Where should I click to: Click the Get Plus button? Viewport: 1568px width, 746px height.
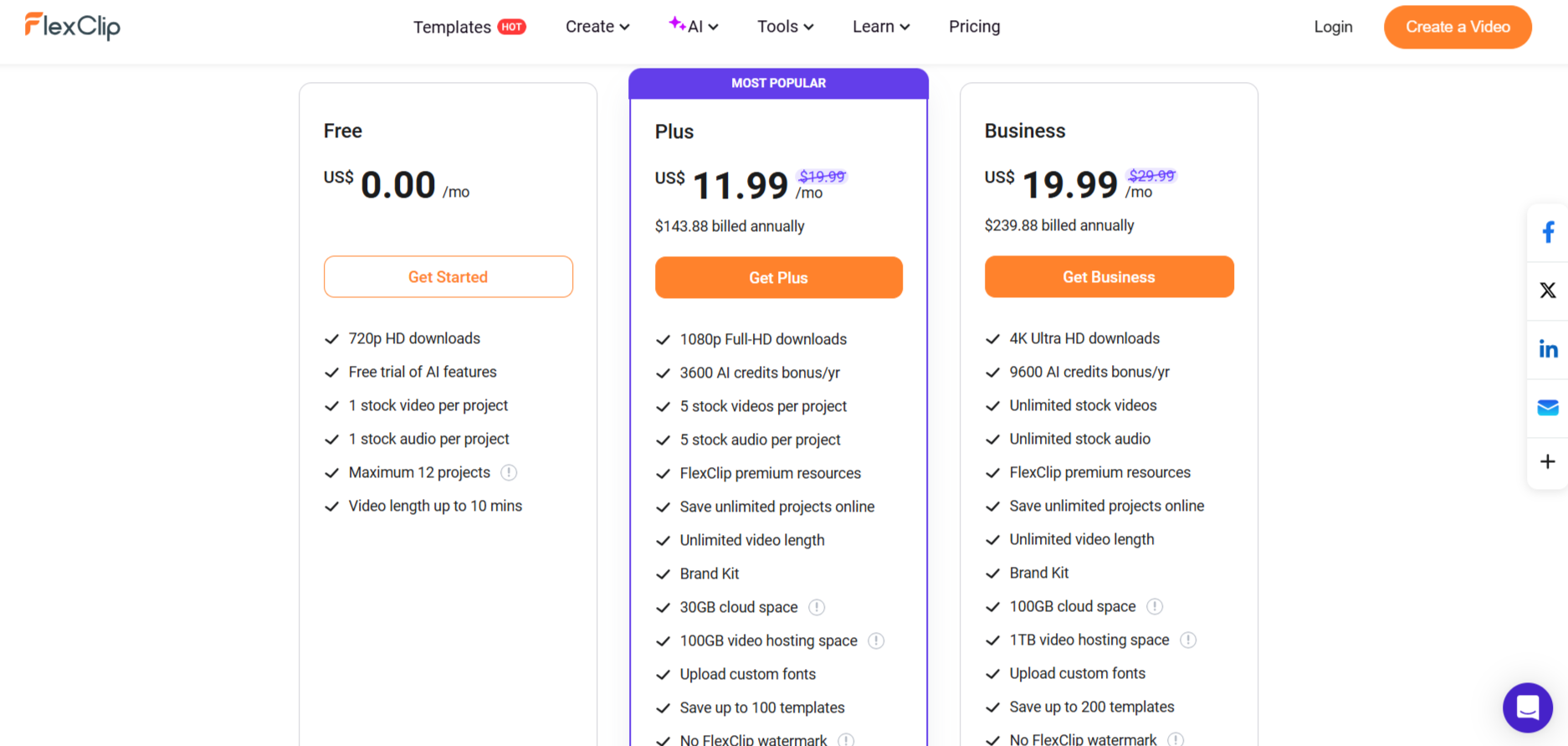778,277
